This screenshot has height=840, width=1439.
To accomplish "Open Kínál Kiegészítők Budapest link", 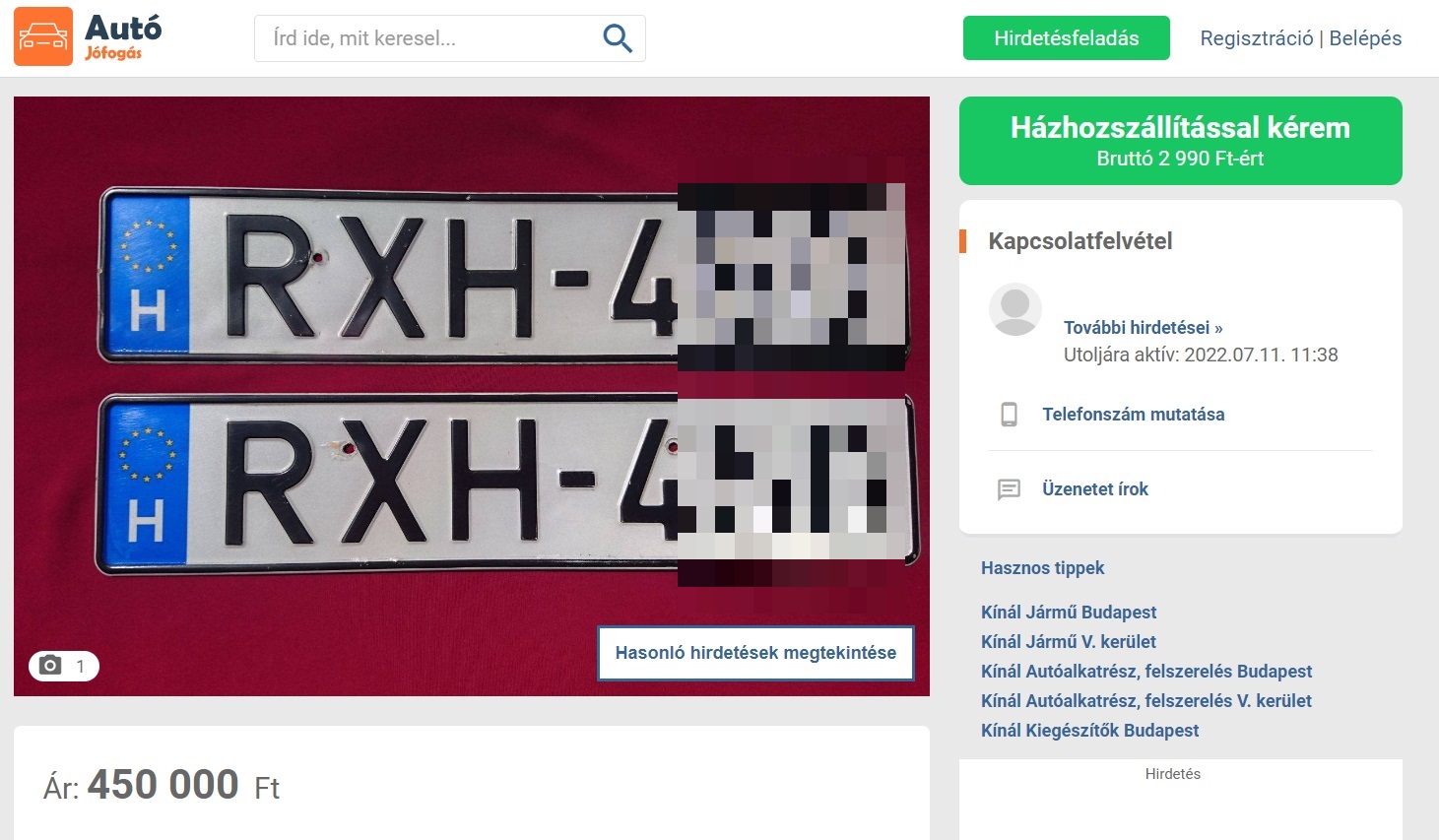I will (1089, 731).
